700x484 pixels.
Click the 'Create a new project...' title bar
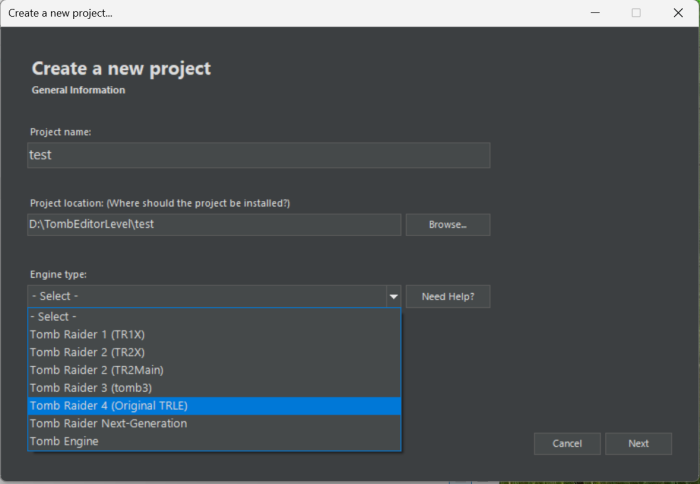[x=300, y=13]
